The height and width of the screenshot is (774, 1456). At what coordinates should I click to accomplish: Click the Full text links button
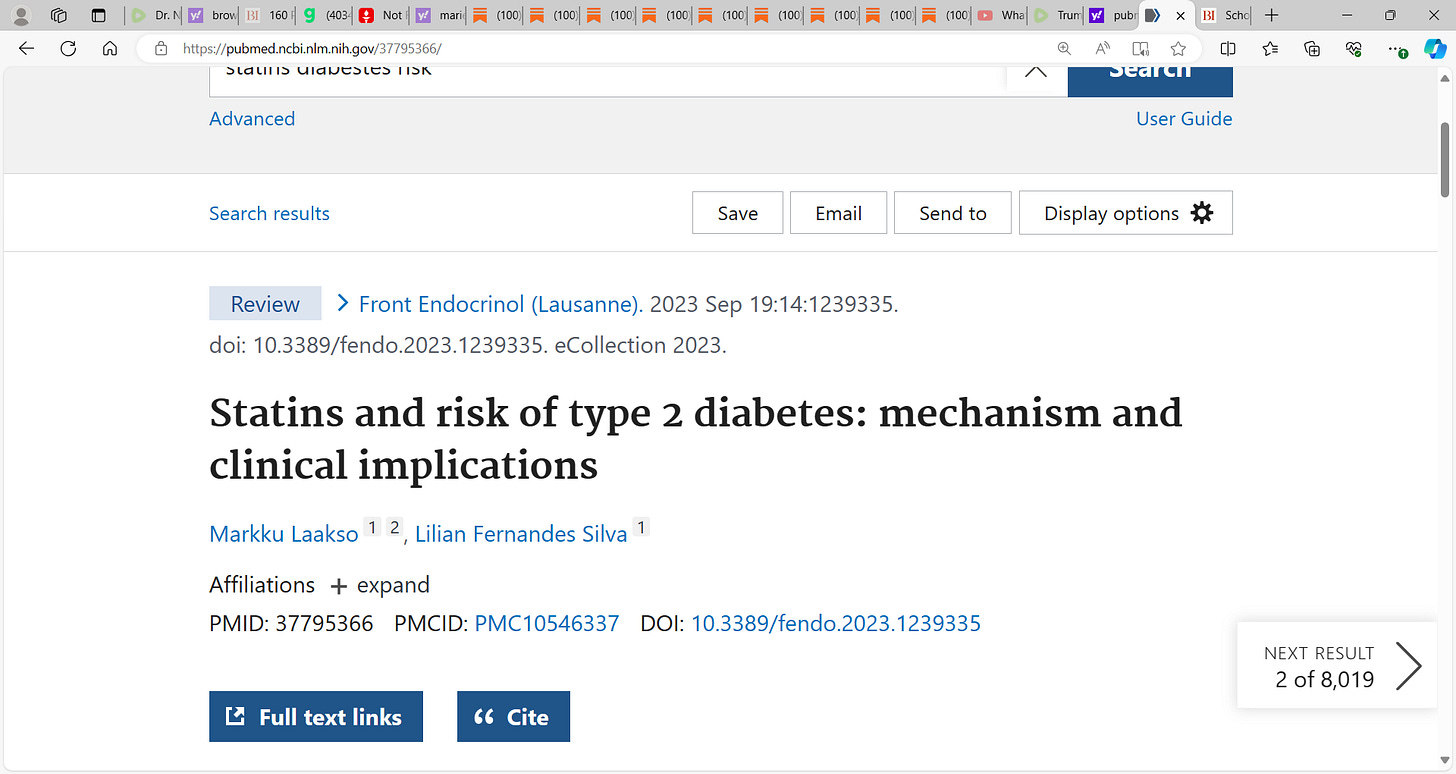[316, 717]
